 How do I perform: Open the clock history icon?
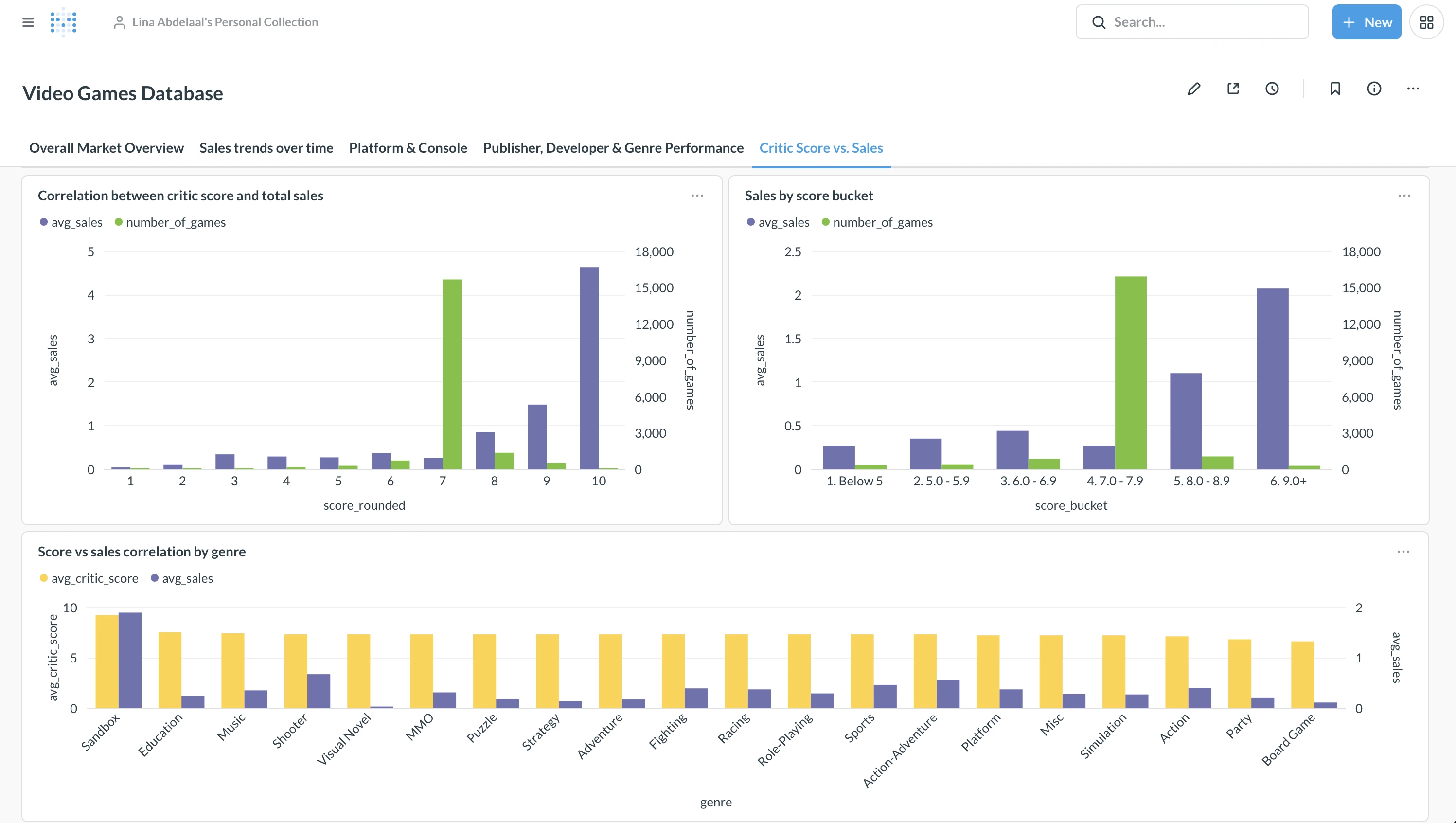1272,89
